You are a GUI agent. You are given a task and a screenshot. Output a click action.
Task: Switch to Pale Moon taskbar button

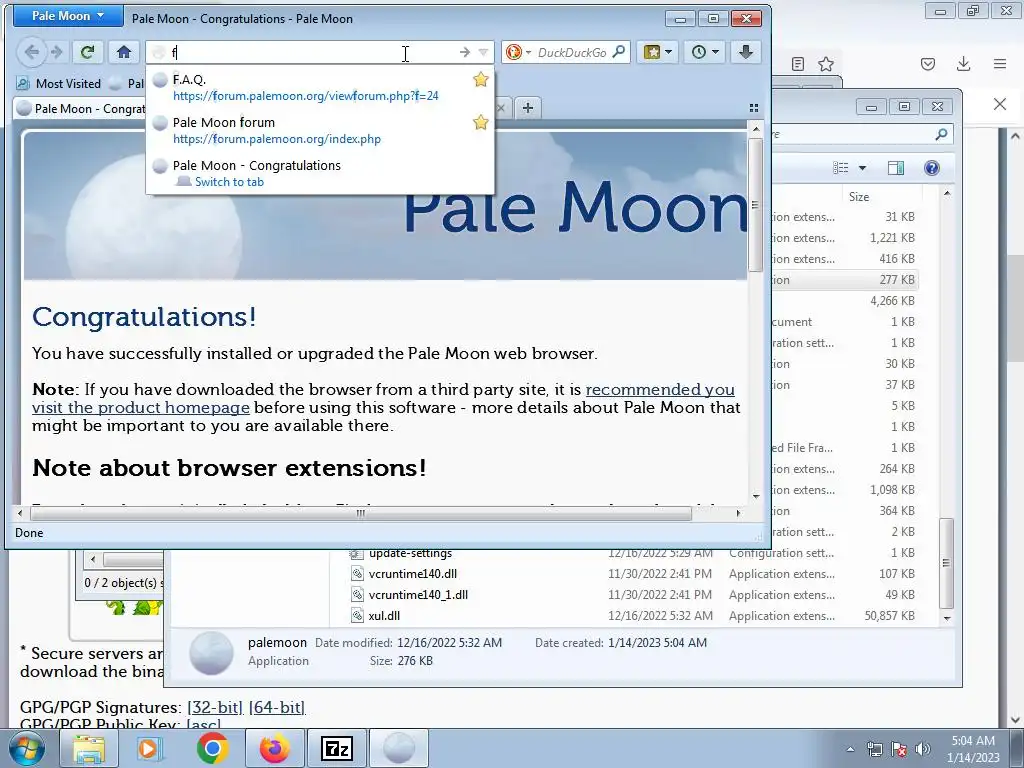398,749
